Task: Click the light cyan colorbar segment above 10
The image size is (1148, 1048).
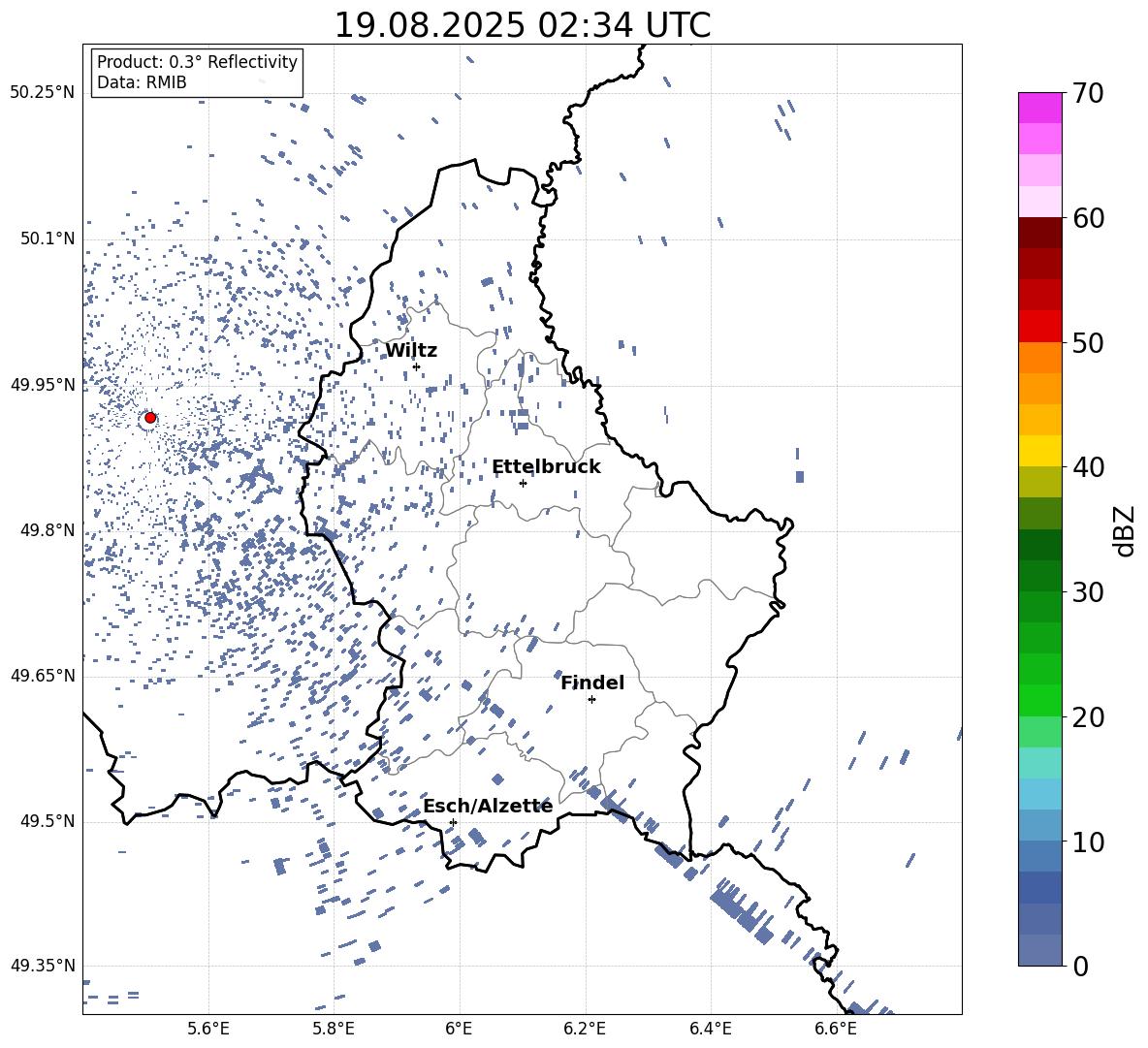Action: click(1039, 794)
